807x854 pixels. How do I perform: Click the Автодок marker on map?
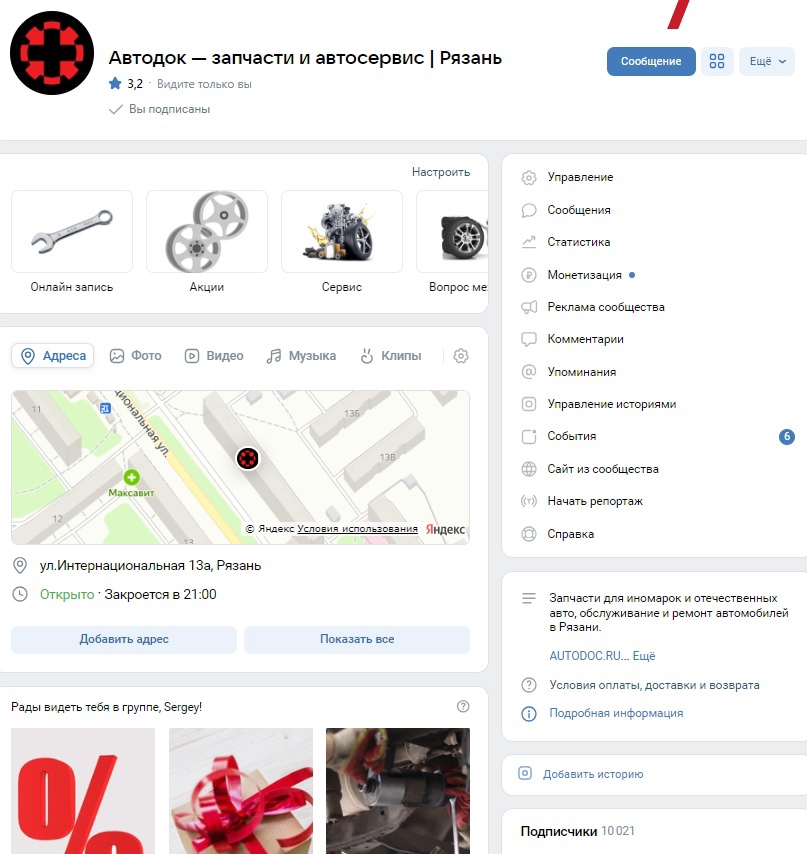(248, 458)
